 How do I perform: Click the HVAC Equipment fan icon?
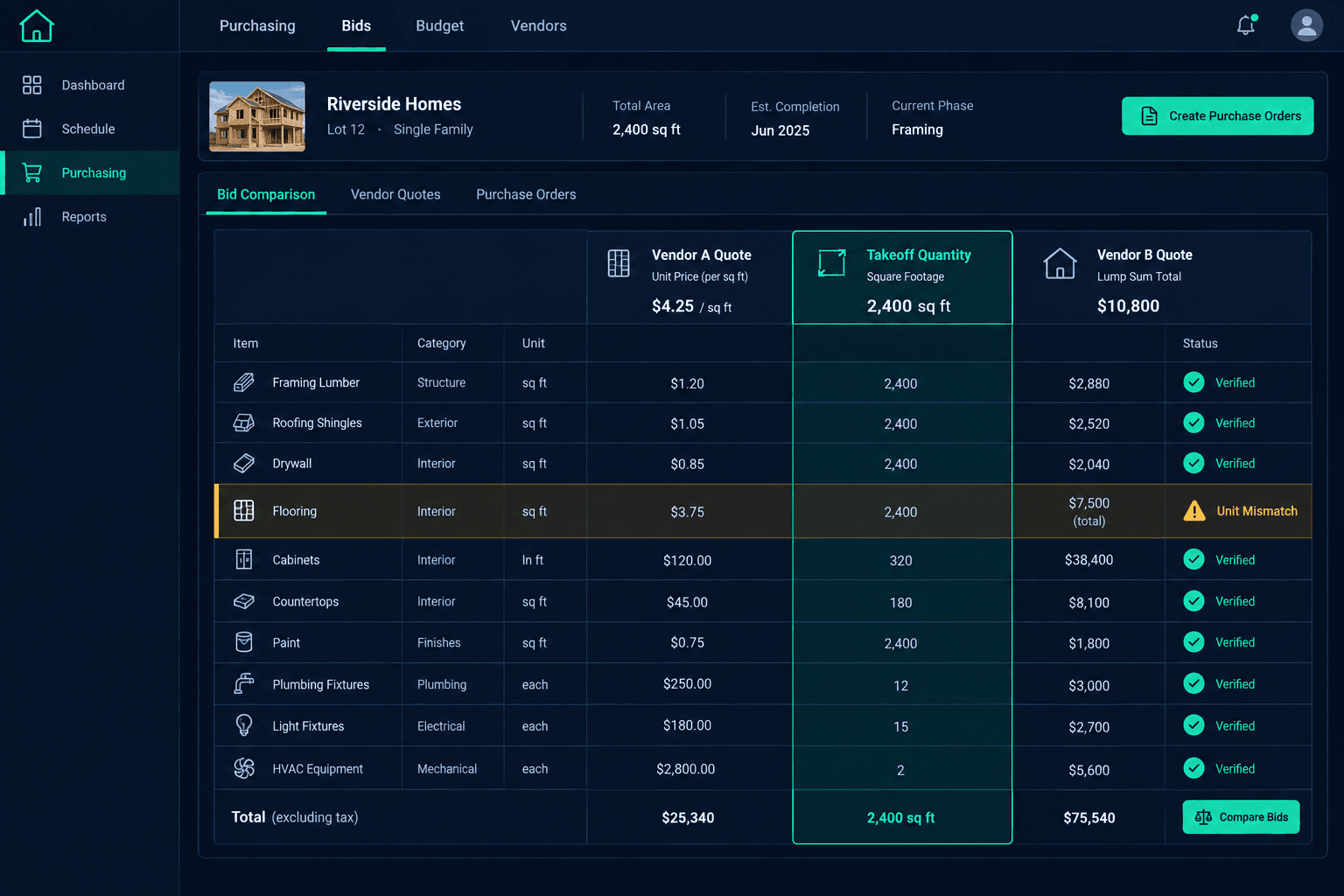(244, 768)
